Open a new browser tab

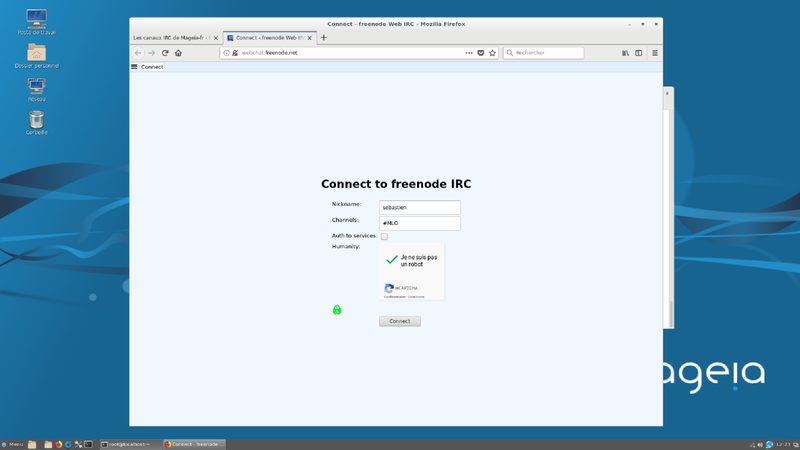(323, 38)
